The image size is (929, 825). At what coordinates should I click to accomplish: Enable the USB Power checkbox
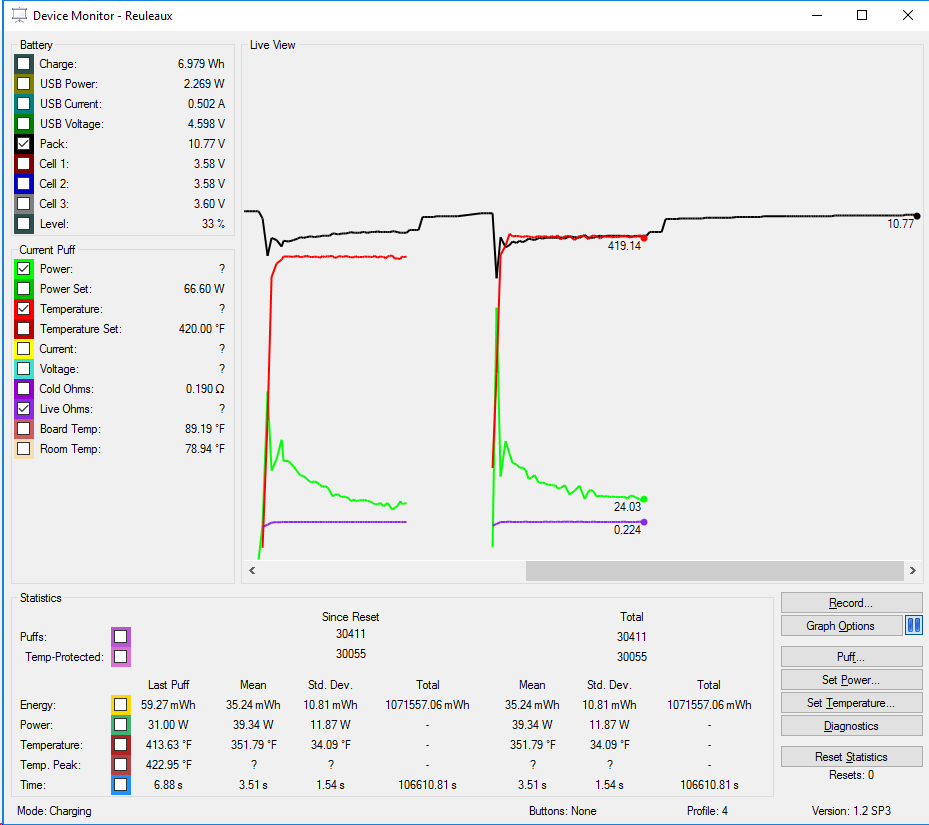coord(24,84)
